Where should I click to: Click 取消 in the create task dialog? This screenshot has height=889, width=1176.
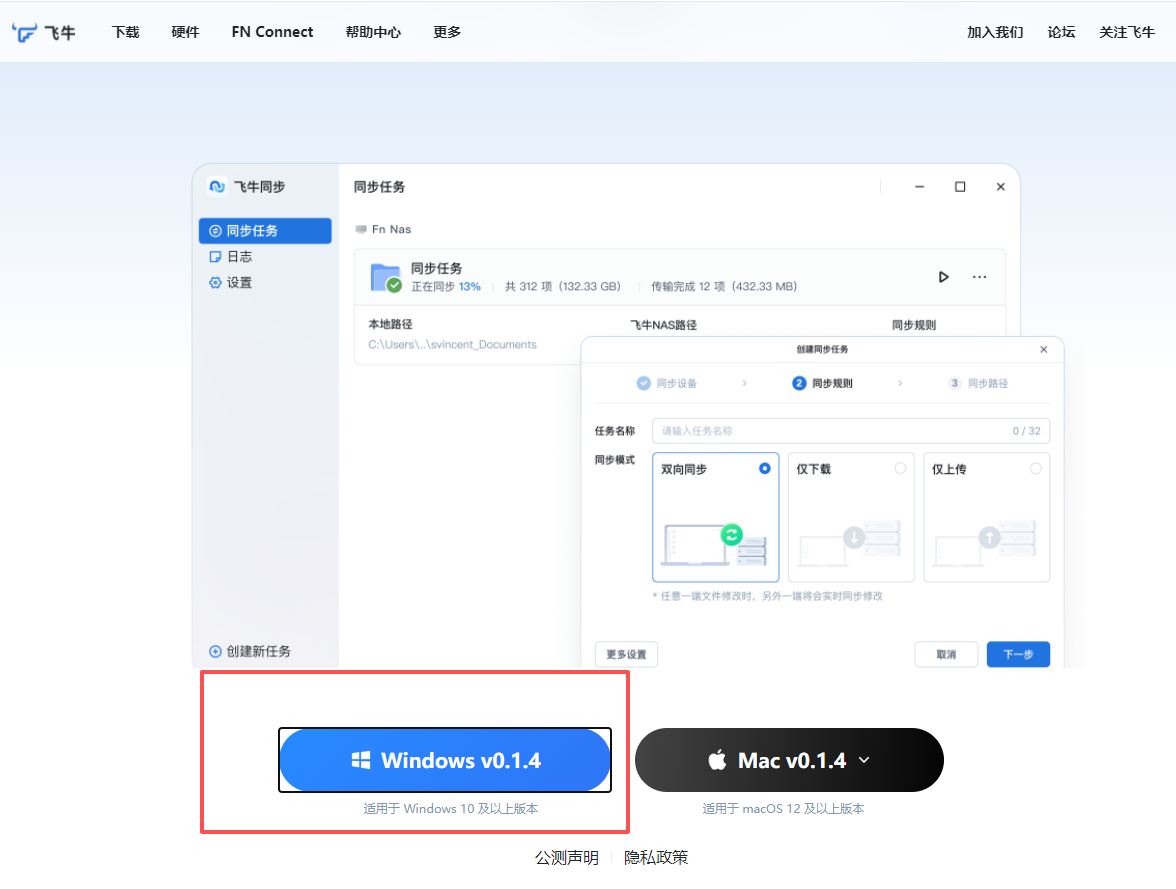tap(946, 654)
